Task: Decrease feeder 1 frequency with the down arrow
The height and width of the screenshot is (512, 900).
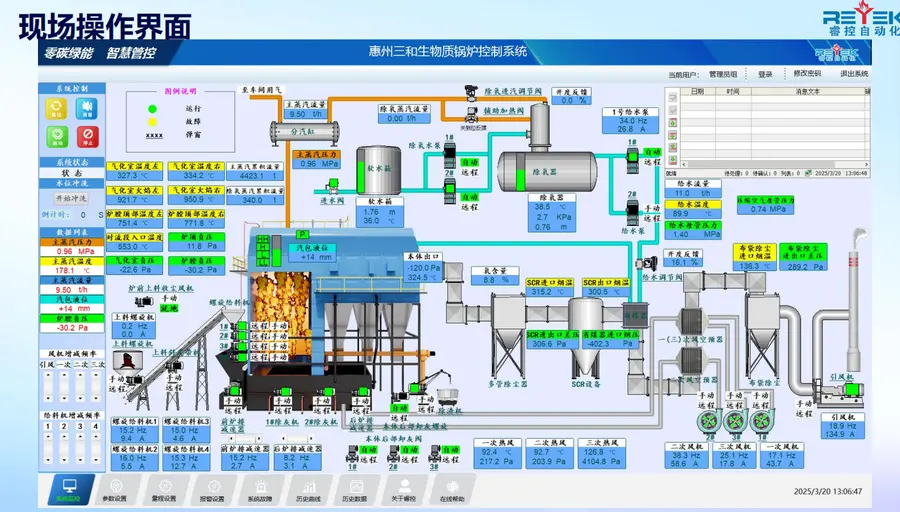Action: tap(48, 459)
